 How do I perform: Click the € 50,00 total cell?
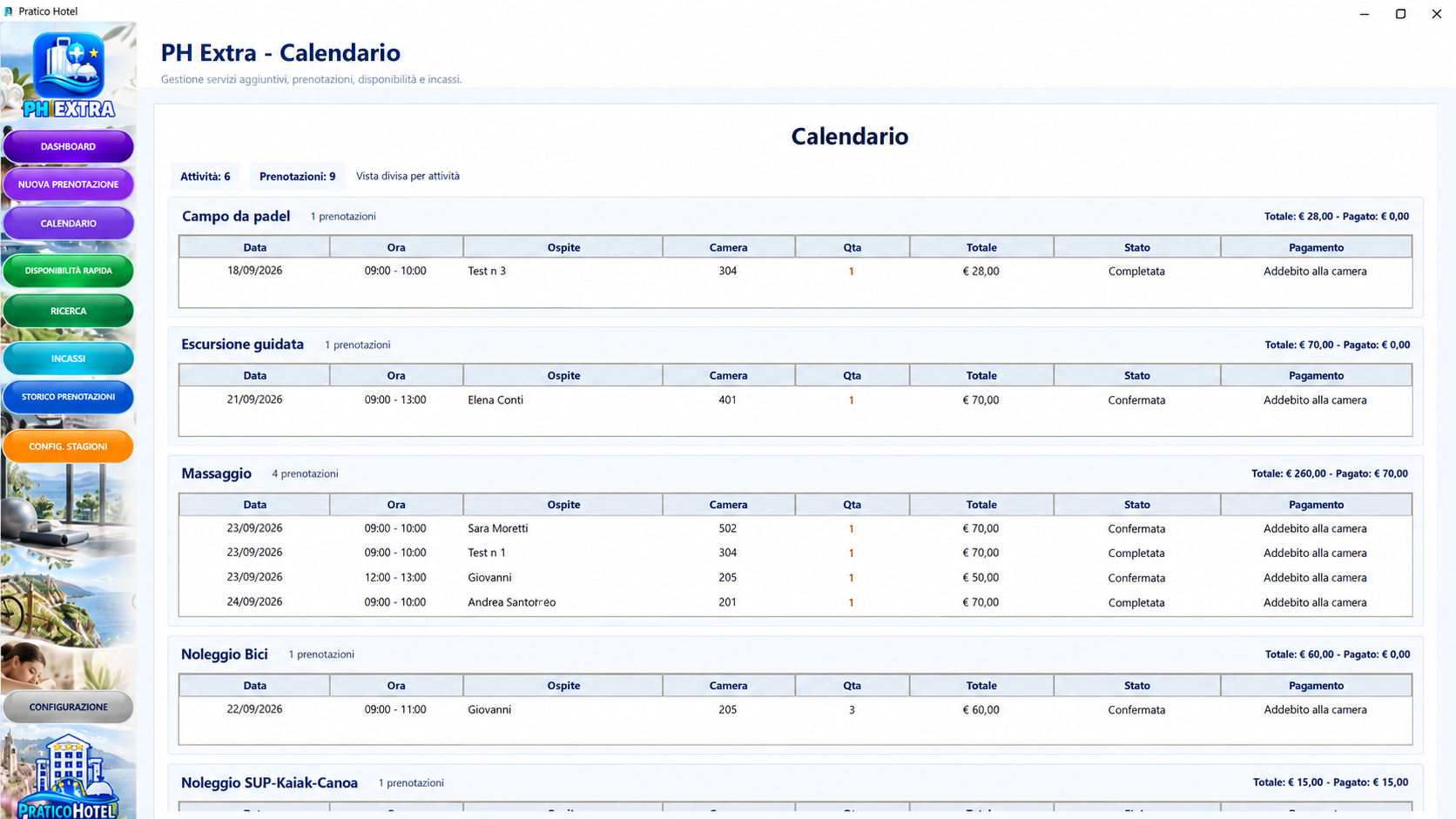click(x=981, y=577)
